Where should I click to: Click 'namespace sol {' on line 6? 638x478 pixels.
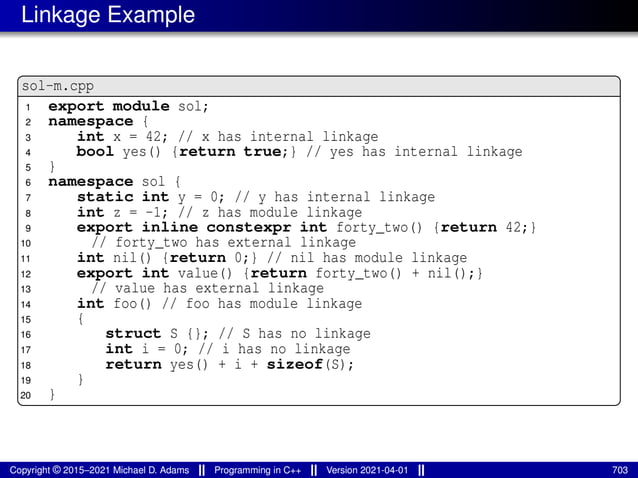point(114,181)
